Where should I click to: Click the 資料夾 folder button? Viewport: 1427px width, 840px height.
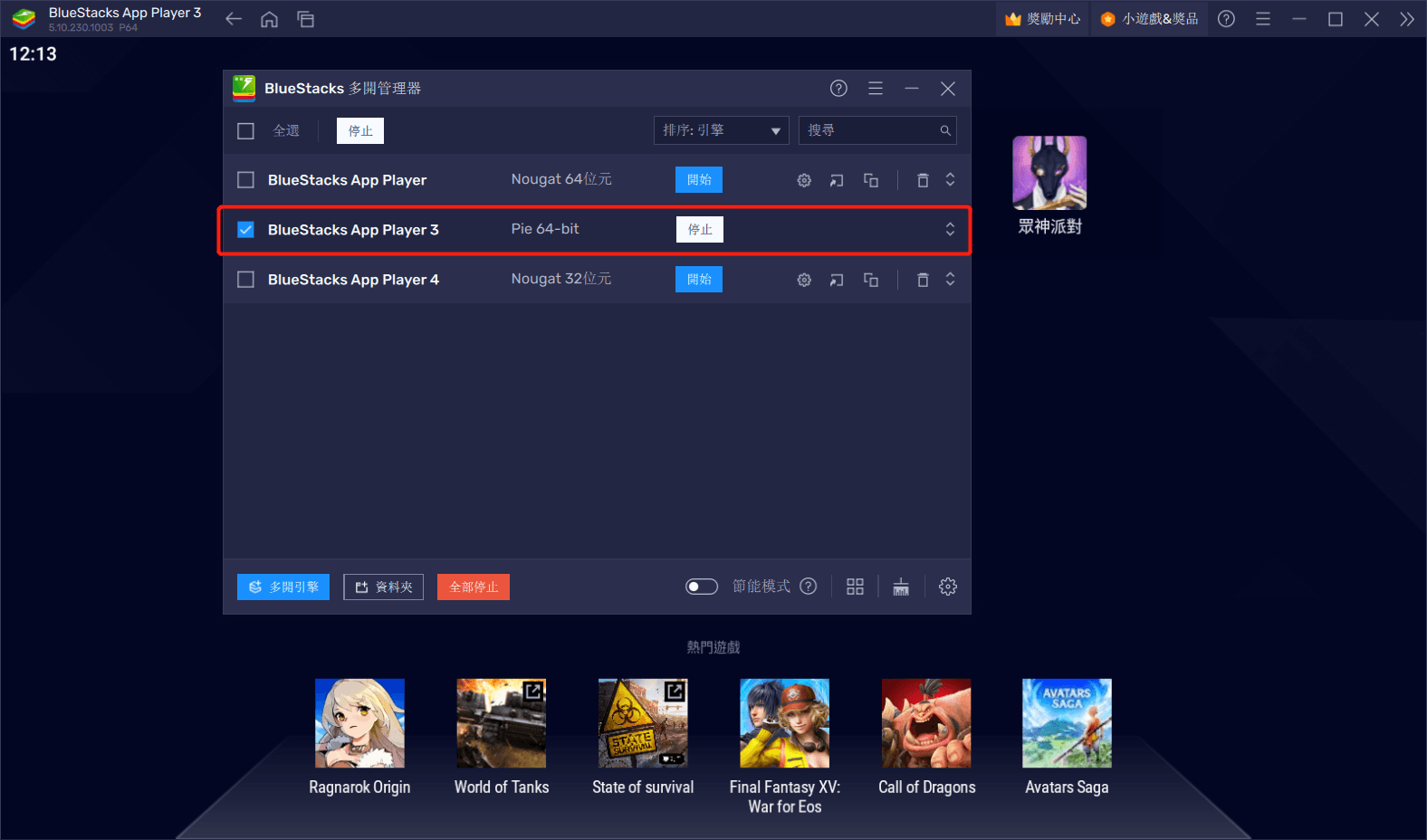tap(384, 587)
